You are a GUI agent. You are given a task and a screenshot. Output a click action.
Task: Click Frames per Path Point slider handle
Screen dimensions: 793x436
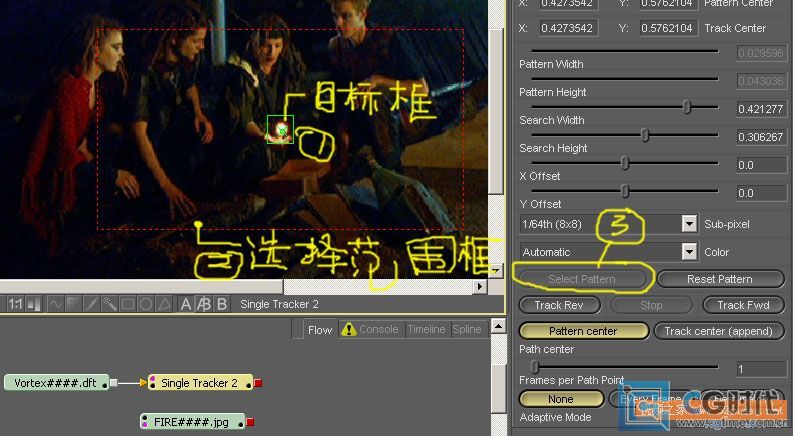[535, 366]
